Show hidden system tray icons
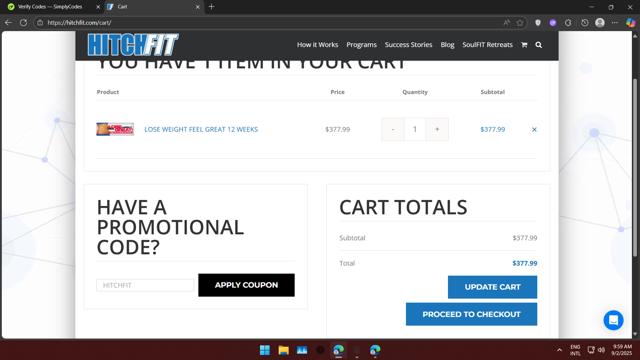This screenshot has width=640, height=360. click(559, 350)
